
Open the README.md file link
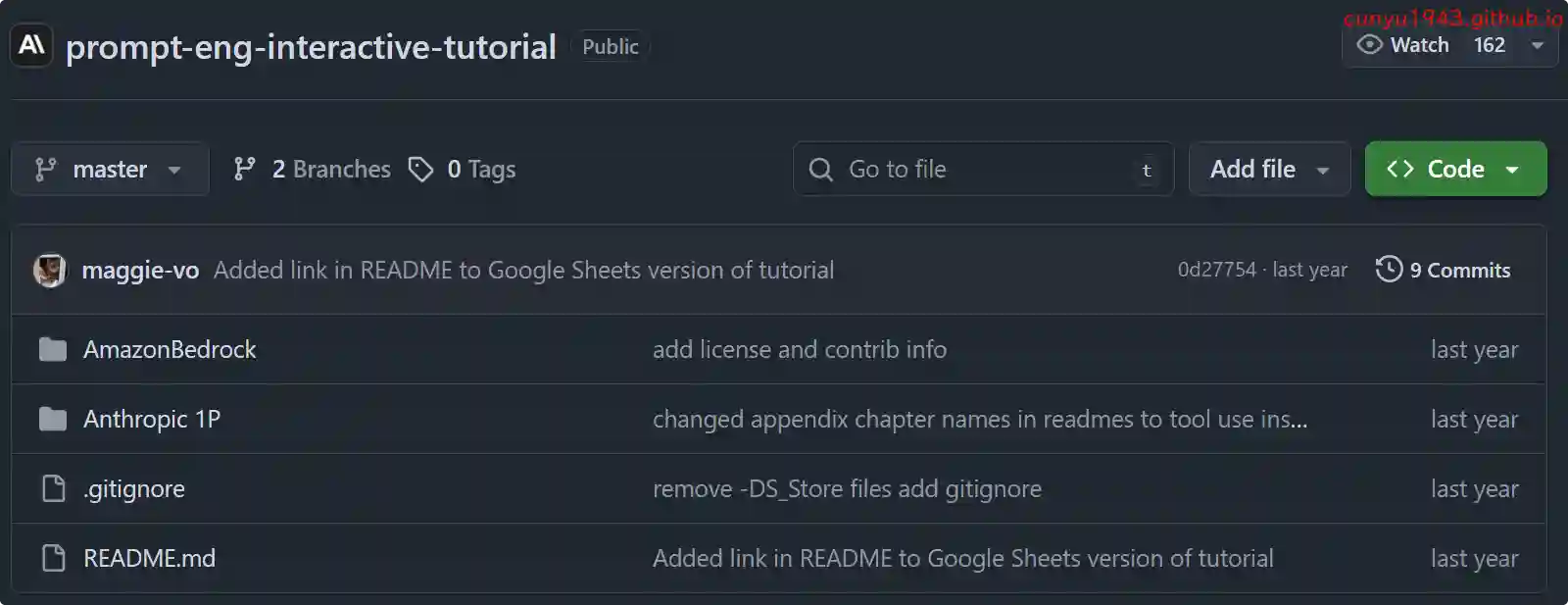(x=149, y=559)
